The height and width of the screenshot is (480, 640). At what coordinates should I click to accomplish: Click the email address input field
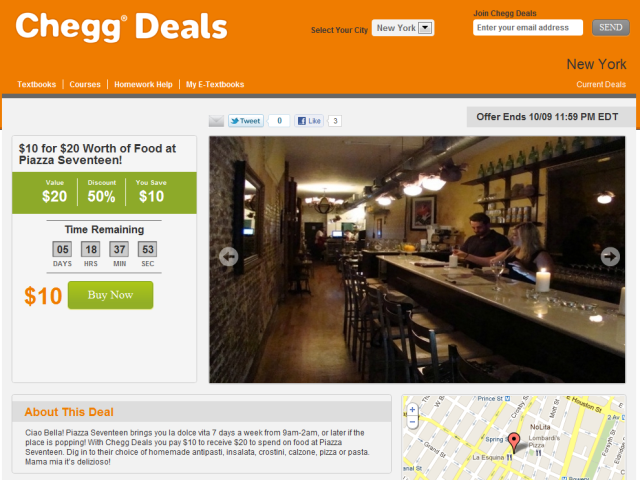click(528, 27)
